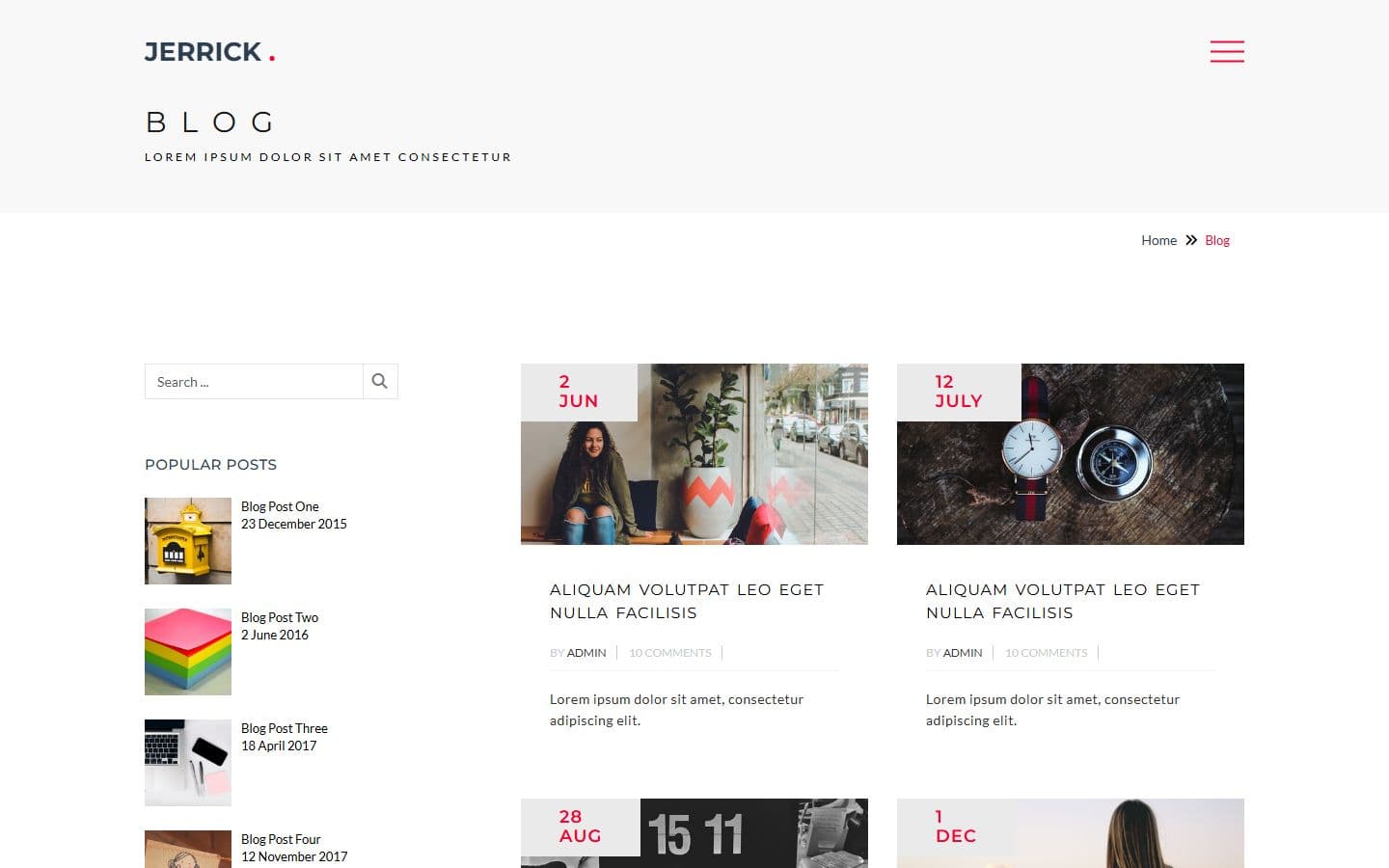
Task: Click the Lorem ipsum subtitle under BLOG
Action: [328, 157]
